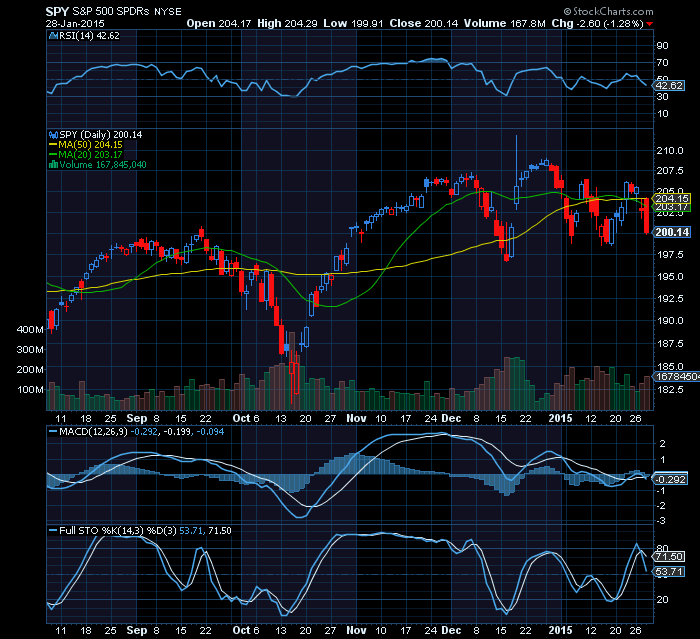Click the 100M volume axis label
700x639 pixels.
tap(30, 389)
